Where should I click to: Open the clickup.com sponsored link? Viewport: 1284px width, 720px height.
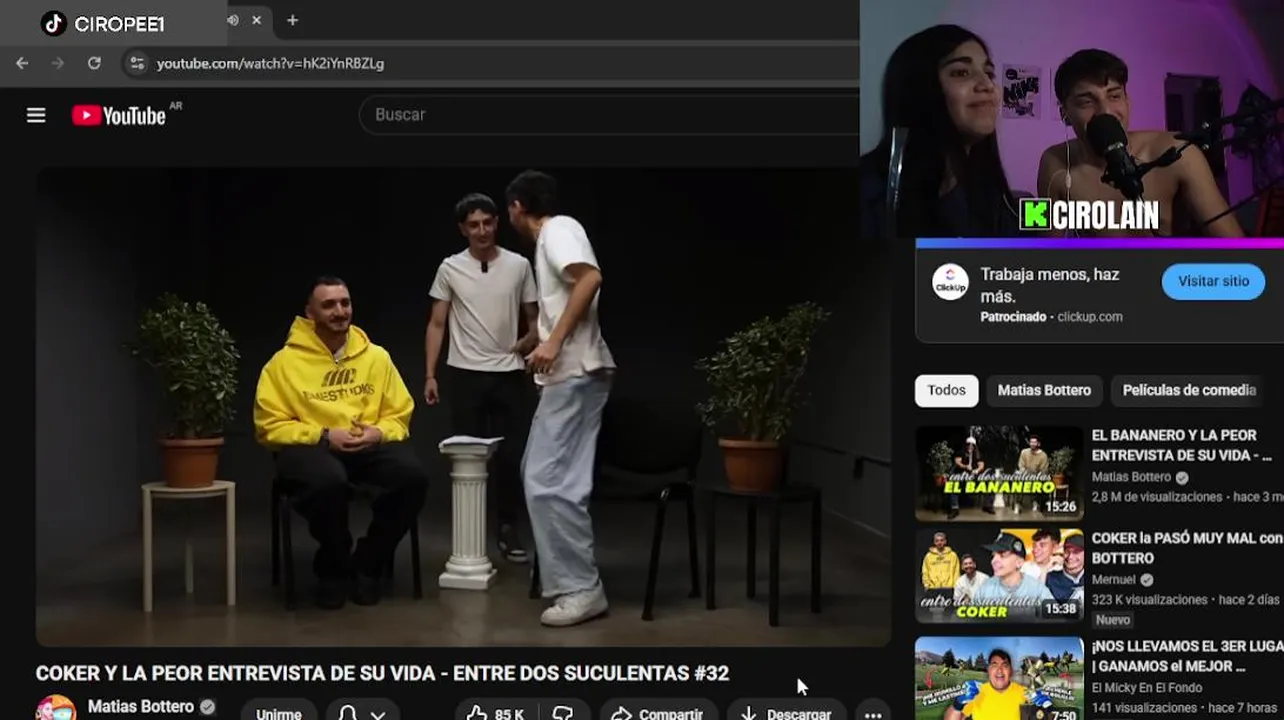[1090, 317]
